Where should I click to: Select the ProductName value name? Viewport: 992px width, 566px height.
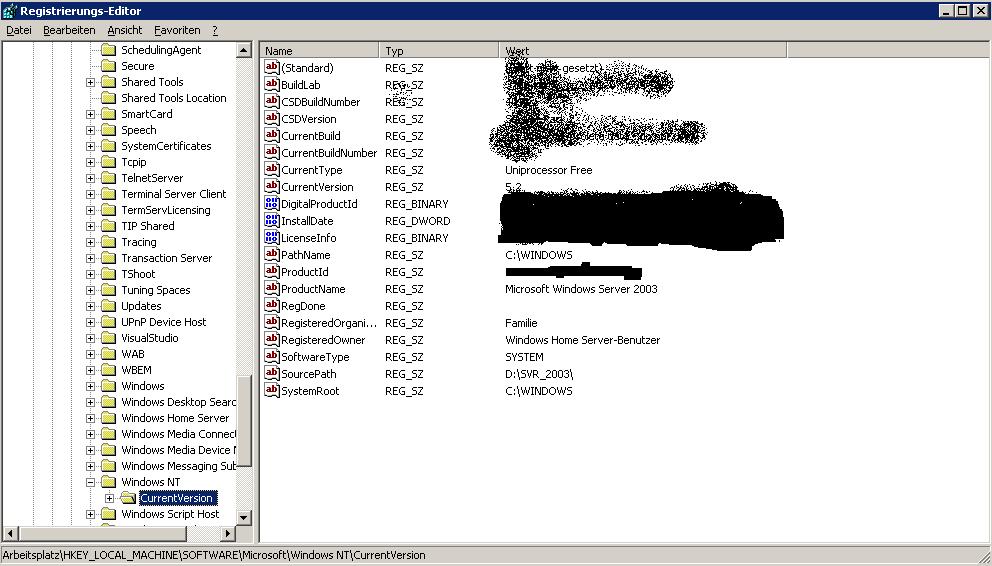pos(313,289)
